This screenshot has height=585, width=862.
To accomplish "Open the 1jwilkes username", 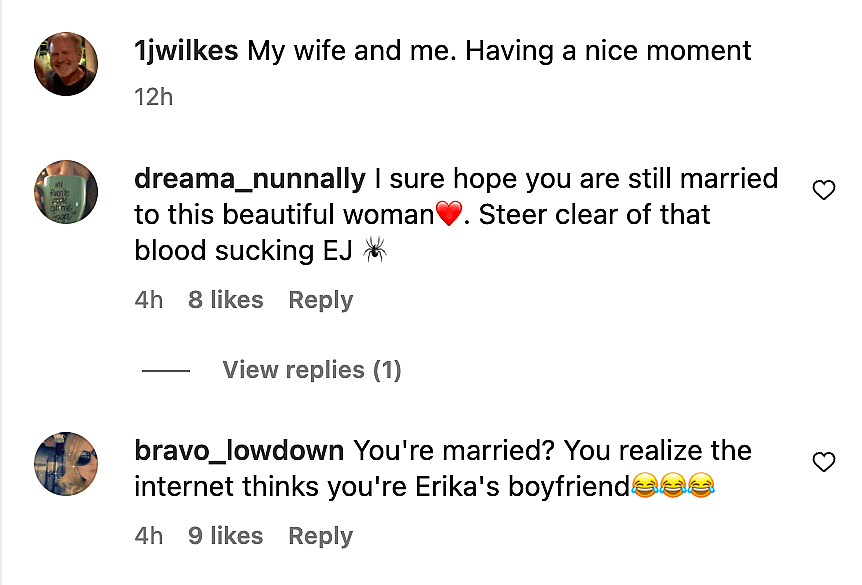I will 186,51.
